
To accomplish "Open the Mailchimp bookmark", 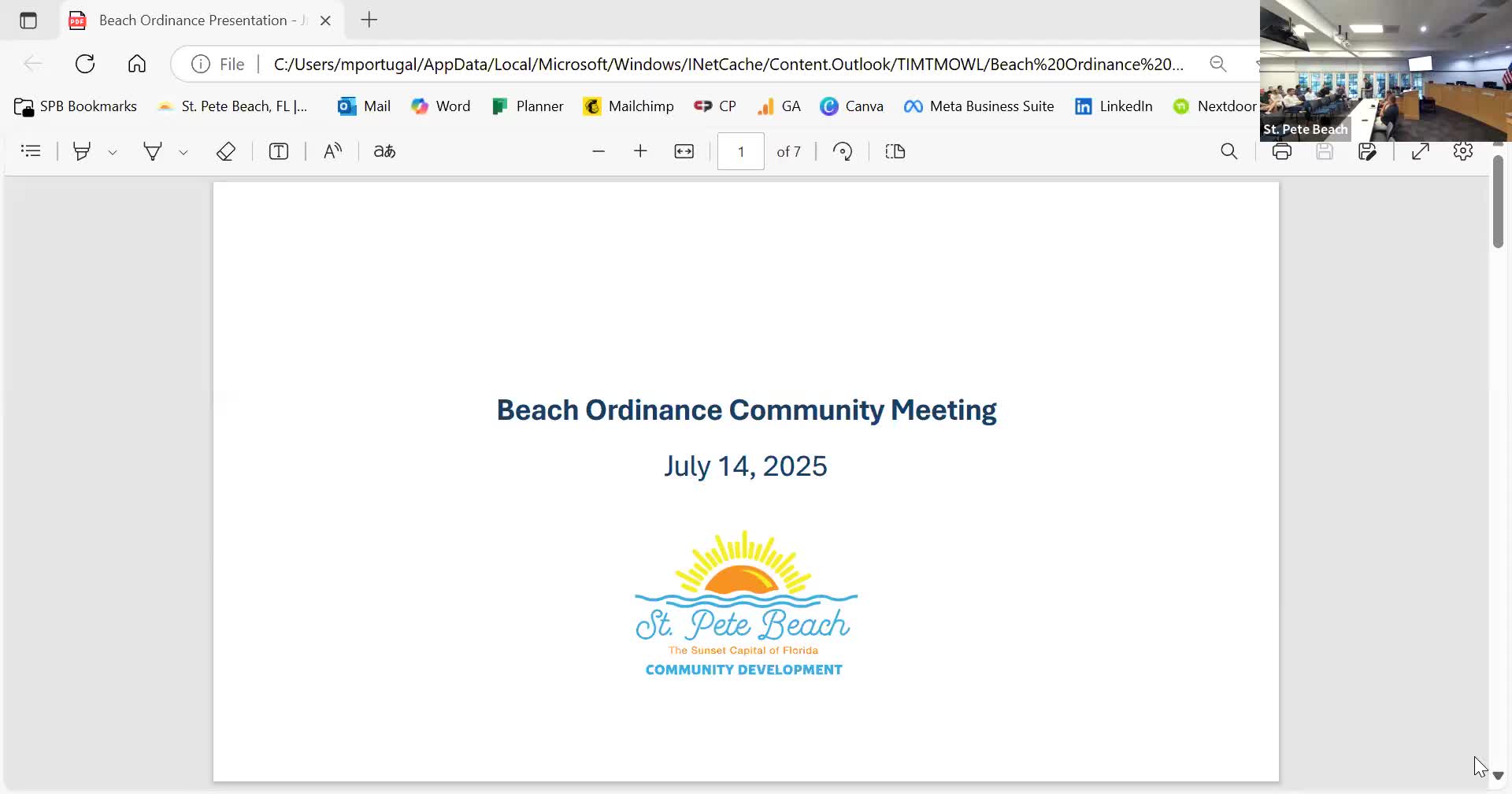I will coord(628,106).
